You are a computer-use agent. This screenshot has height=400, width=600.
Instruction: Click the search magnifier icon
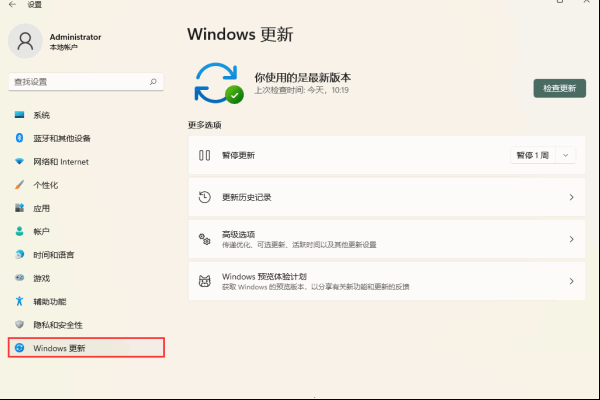153,82
